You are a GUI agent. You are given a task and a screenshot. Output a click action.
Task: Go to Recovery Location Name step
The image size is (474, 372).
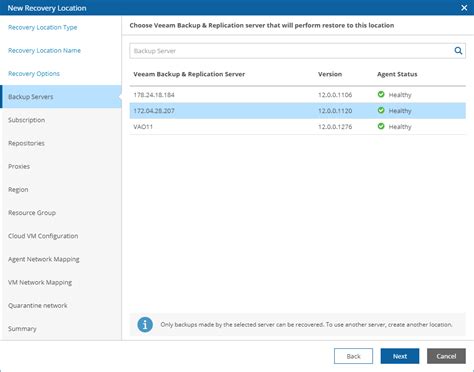(44, 50)
